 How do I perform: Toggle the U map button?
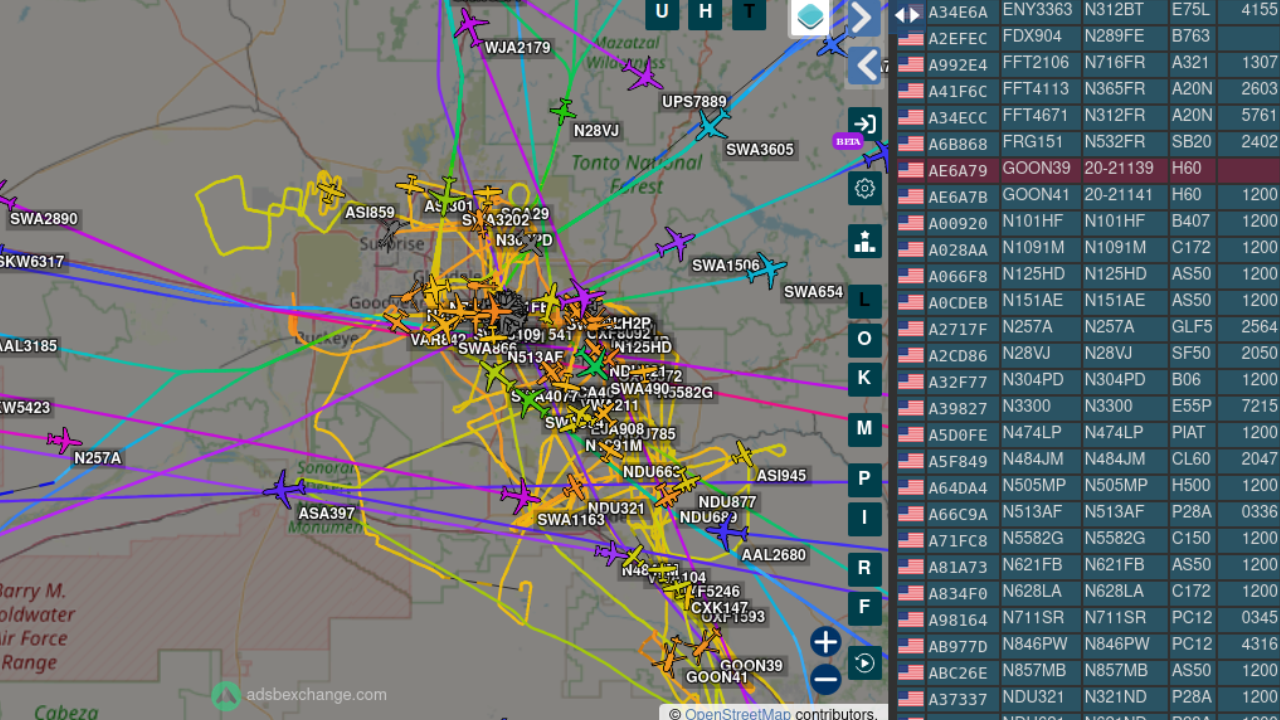pos(662,12)
